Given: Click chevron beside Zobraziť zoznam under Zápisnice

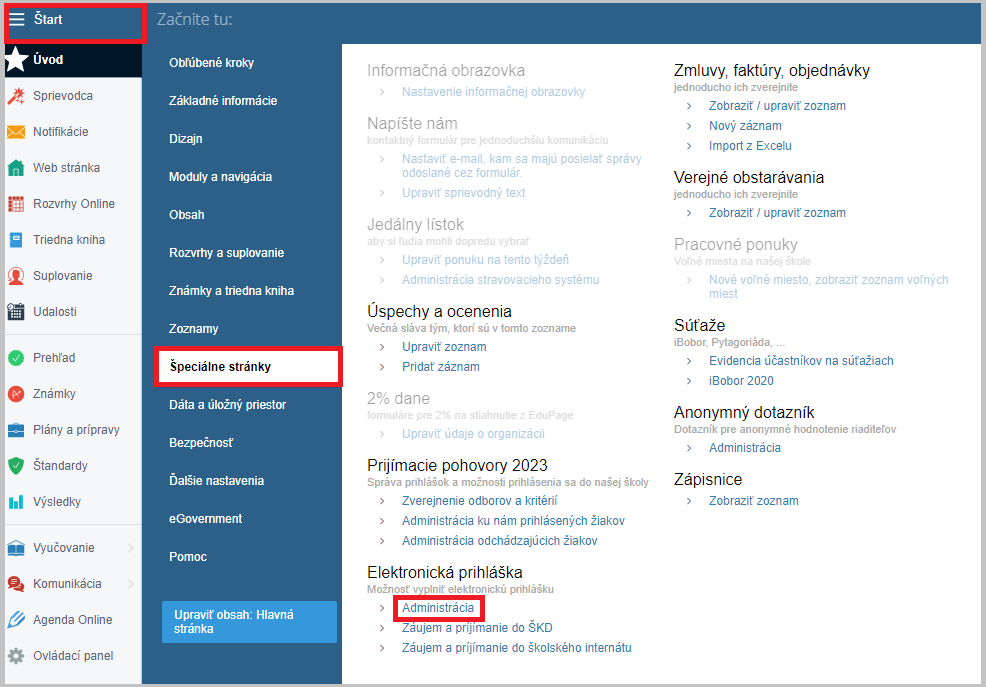Looking at the screenshot, I should point(689,502).
